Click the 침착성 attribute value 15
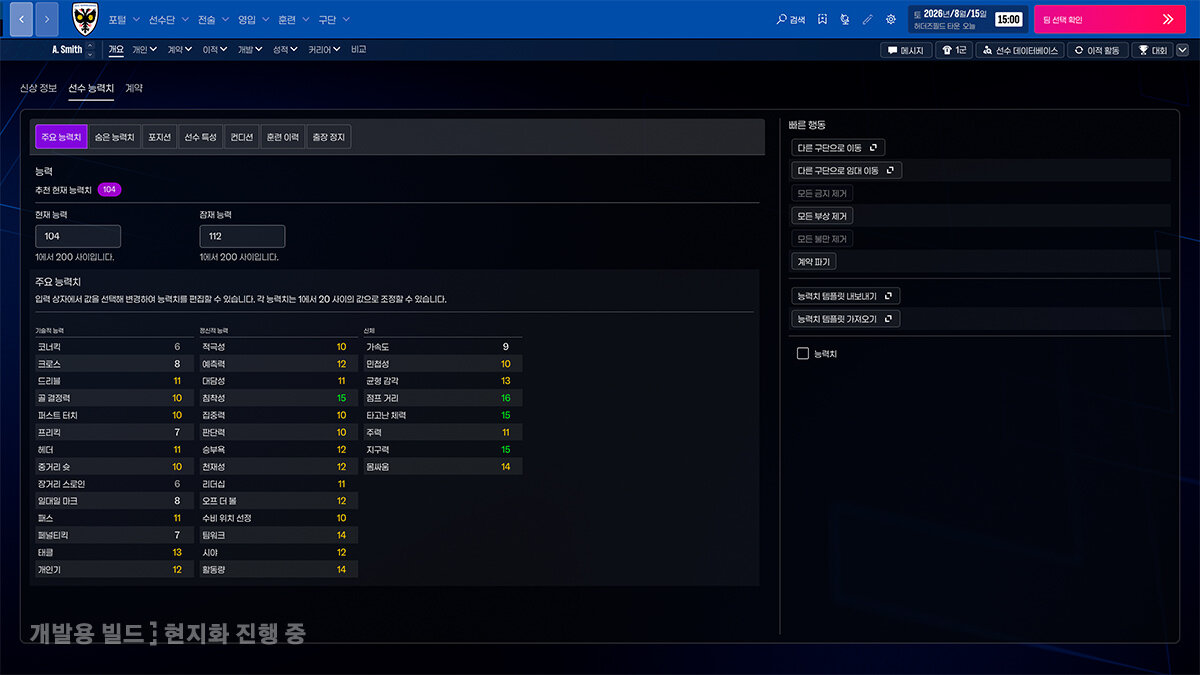The height and width of the screenshot is (675, 1200). click(341, 398)
